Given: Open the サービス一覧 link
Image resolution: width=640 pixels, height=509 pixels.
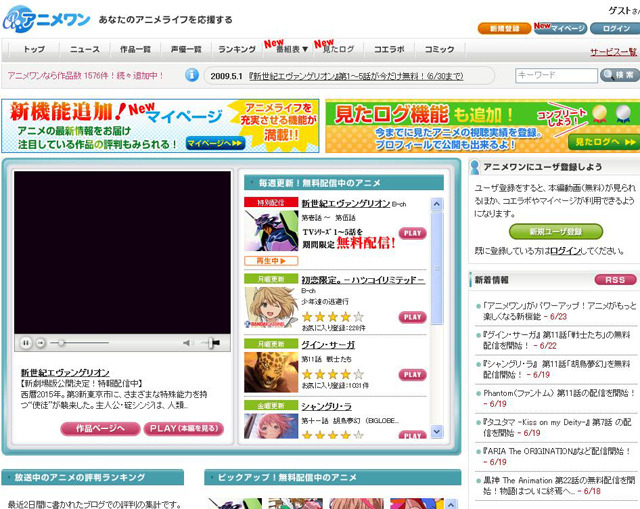Looking at the screenshot, I should click(x=613, y=52).
